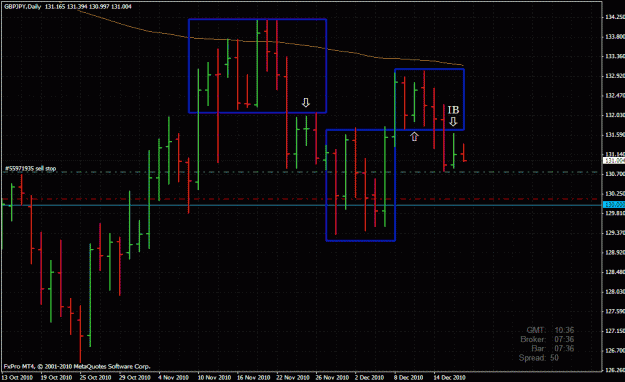Click the 130.70 price scale label
The width and height of the screenshot is (625, 382).
click(615, 174)
